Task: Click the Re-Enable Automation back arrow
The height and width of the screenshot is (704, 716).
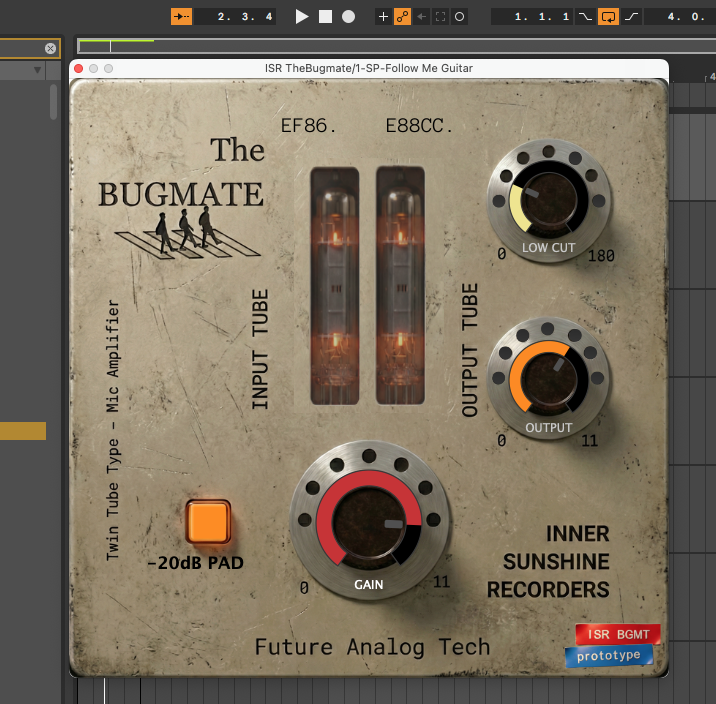Action: [x=421, y=17]
